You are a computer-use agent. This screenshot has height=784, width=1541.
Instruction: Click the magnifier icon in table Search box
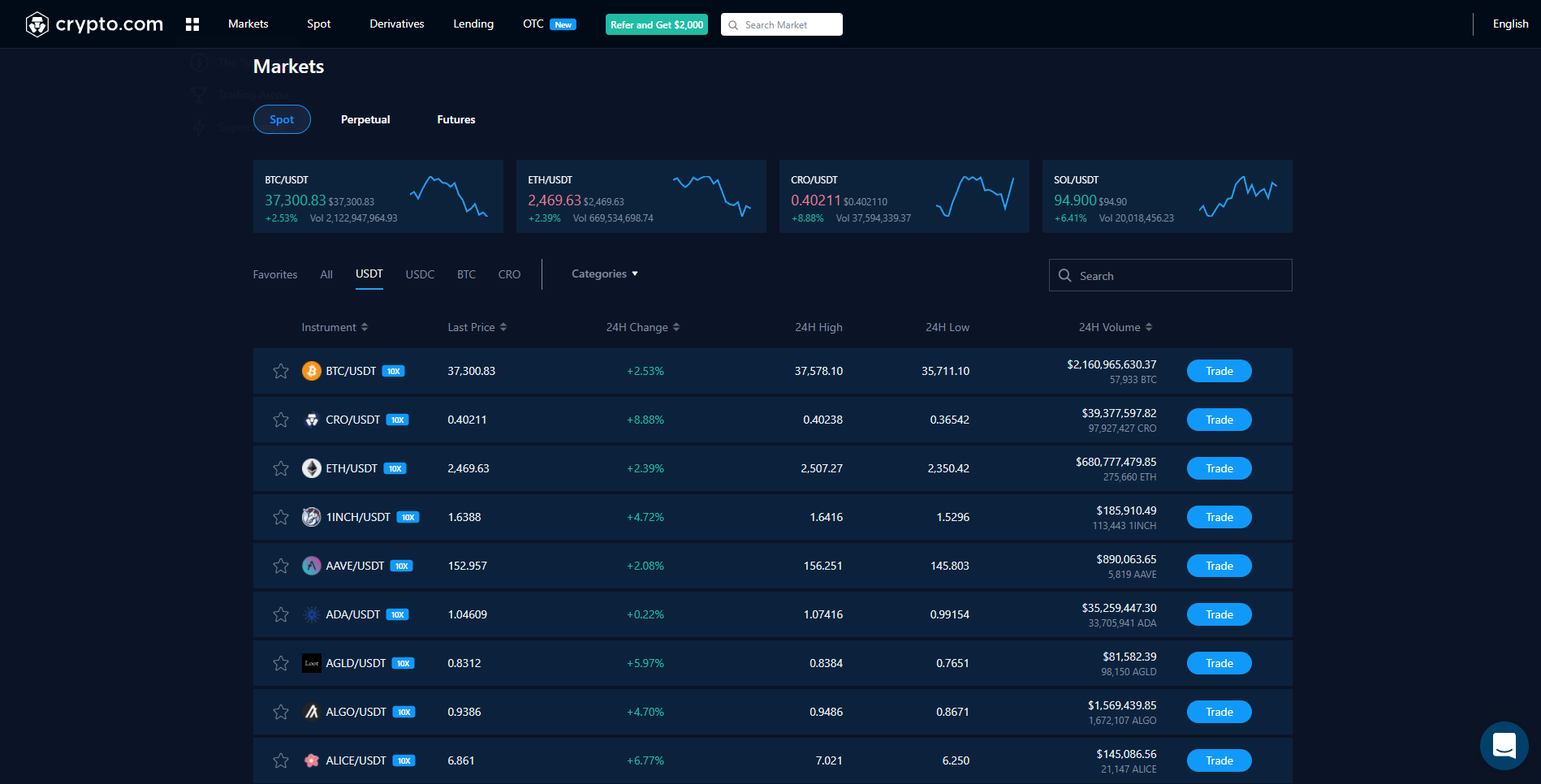pyautogui.click(x=1065, y=275)
